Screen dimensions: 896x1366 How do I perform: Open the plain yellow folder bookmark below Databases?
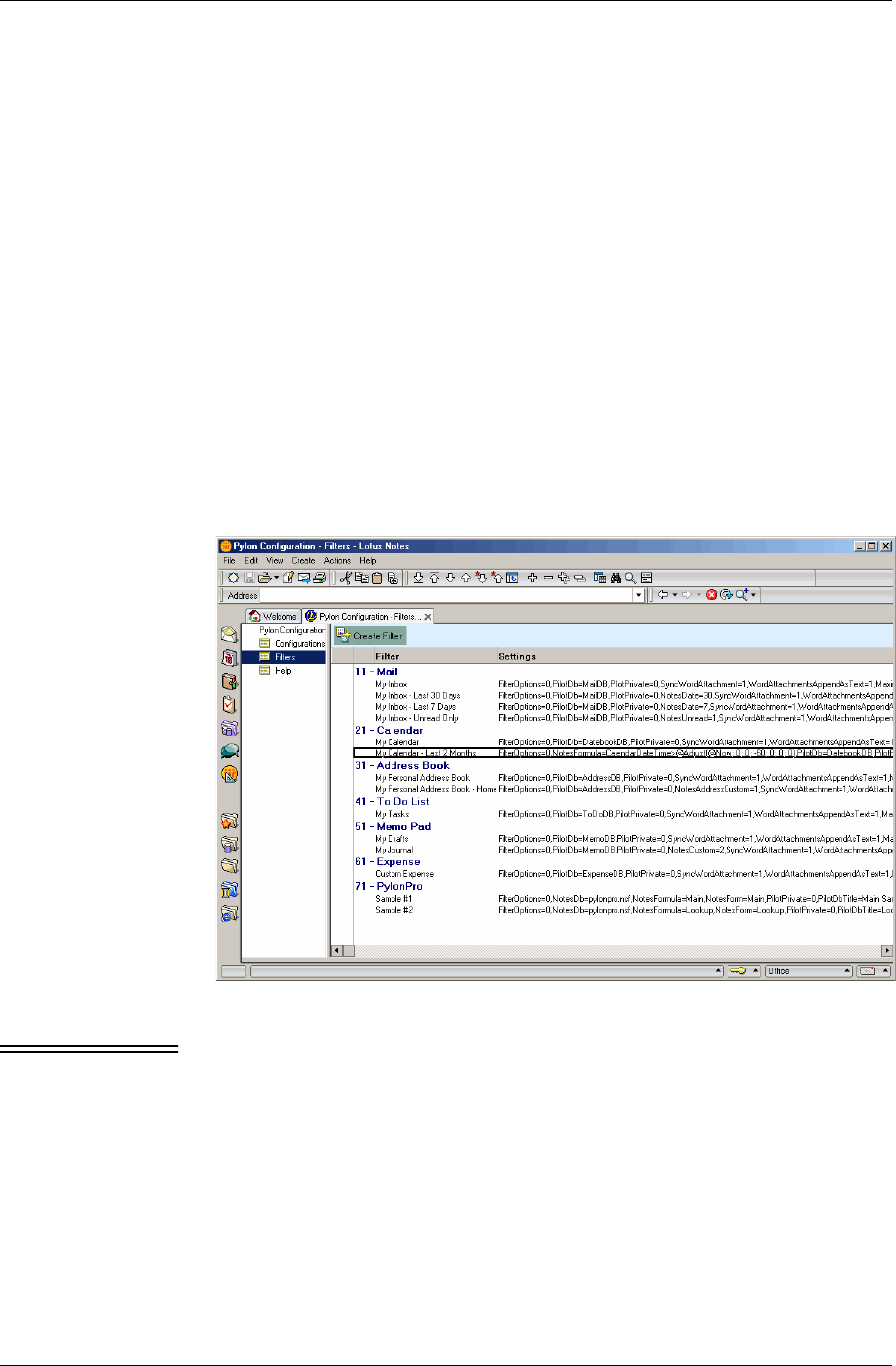229,866
